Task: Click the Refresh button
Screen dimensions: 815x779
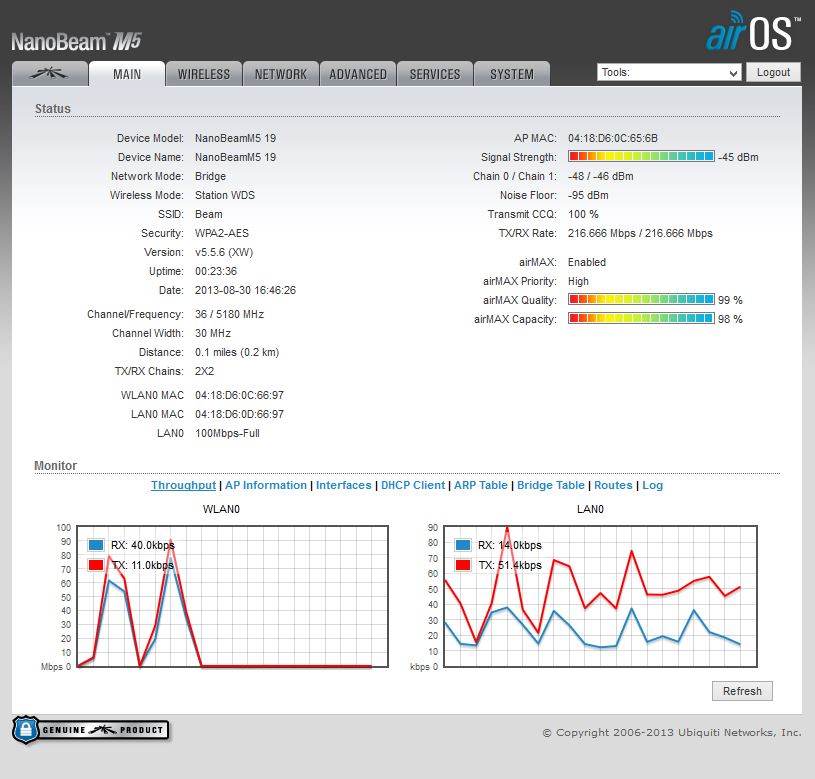Action: coord(742,691)
